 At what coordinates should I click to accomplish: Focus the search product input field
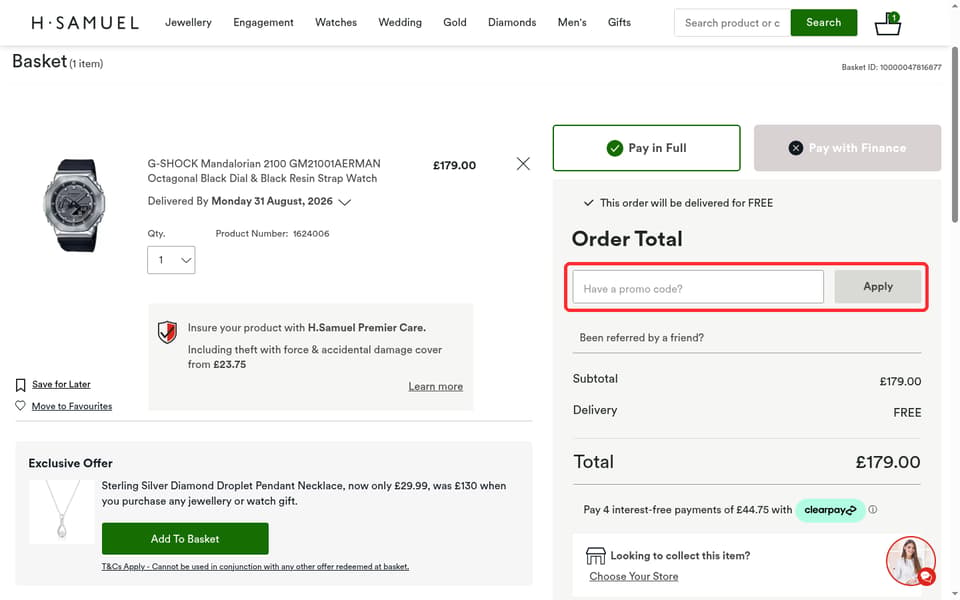tap(732, 23)
